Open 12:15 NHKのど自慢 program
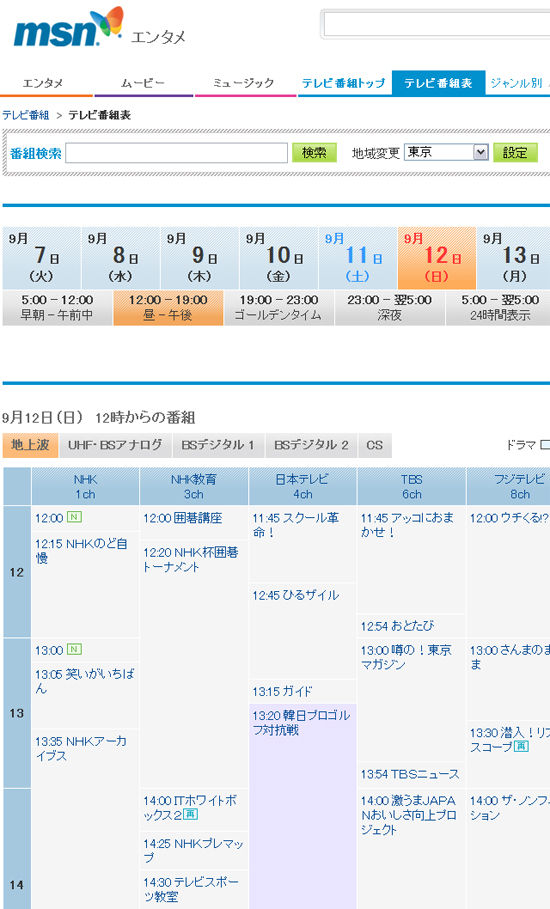Screen dimensions: 550x909 81,551
